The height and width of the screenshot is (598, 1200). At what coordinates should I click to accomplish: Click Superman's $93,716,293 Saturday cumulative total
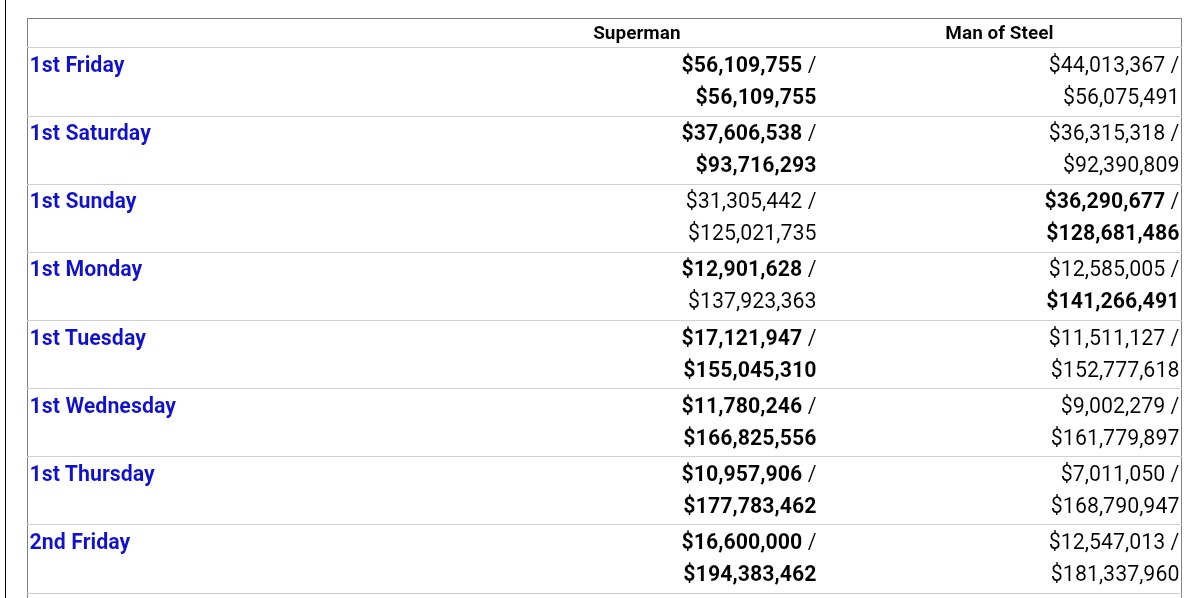click(x=756, y=165)
